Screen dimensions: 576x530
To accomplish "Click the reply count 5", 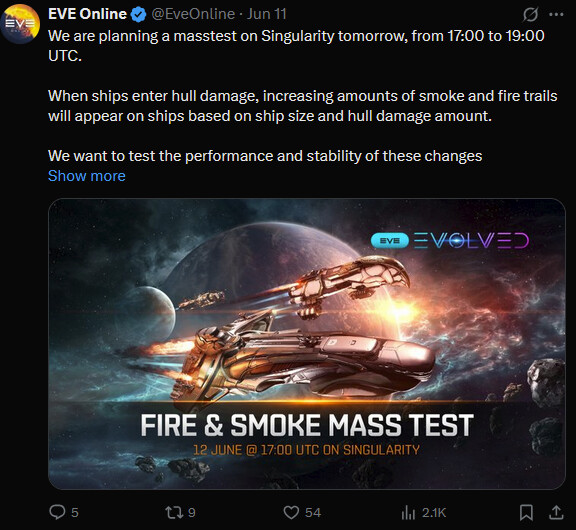I will (x=75, y=512).
